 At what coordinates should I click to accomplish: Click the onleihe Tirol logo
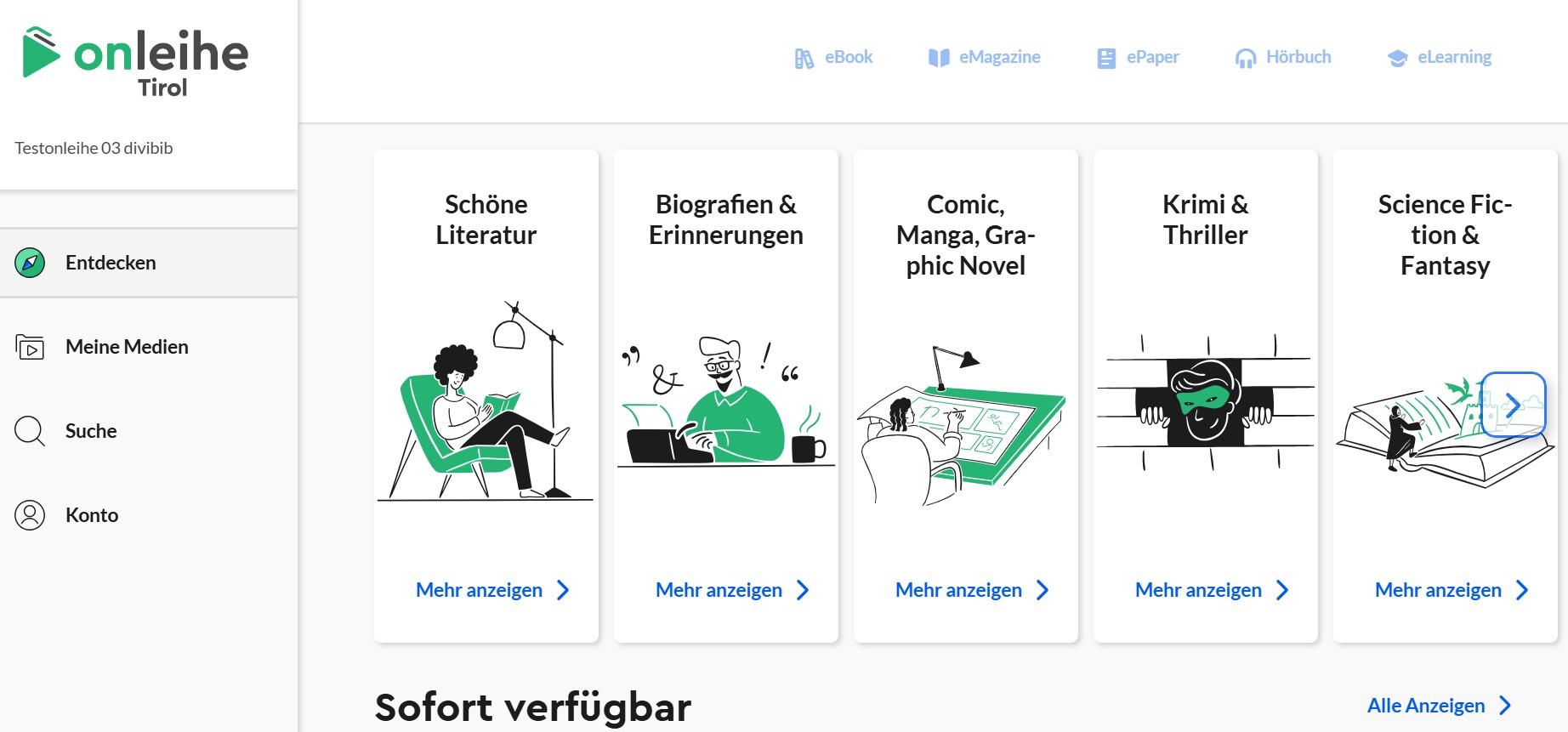[136, 62]
